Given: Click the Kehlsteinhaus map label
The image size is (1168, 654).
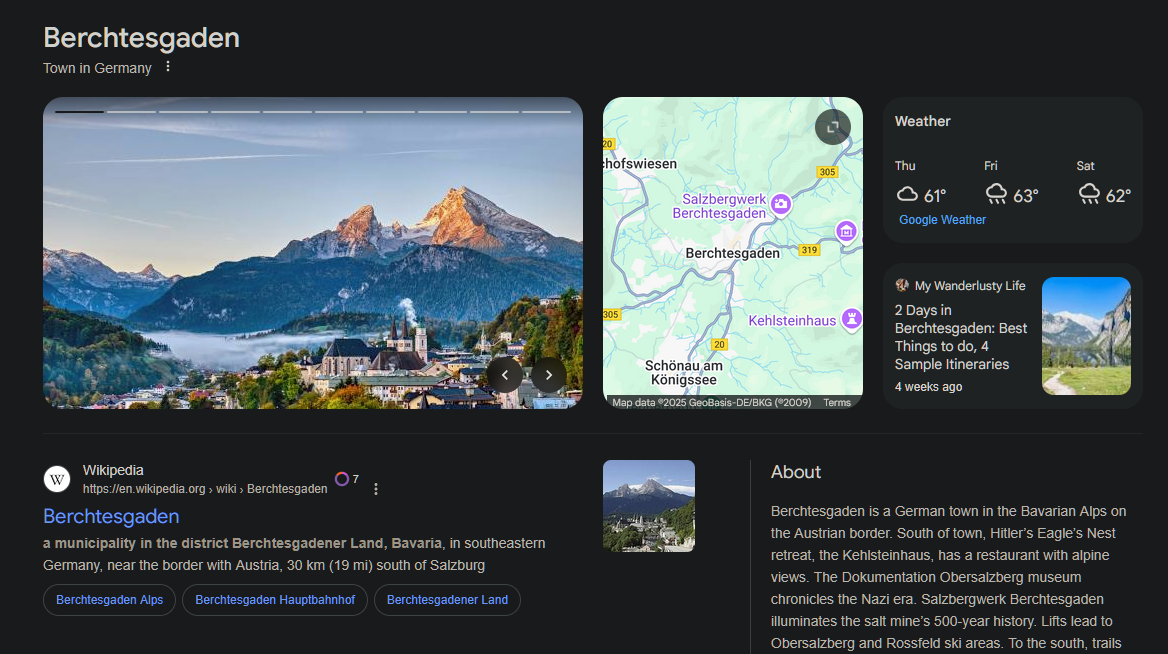Looking at the screenshot, I should 792,320.
